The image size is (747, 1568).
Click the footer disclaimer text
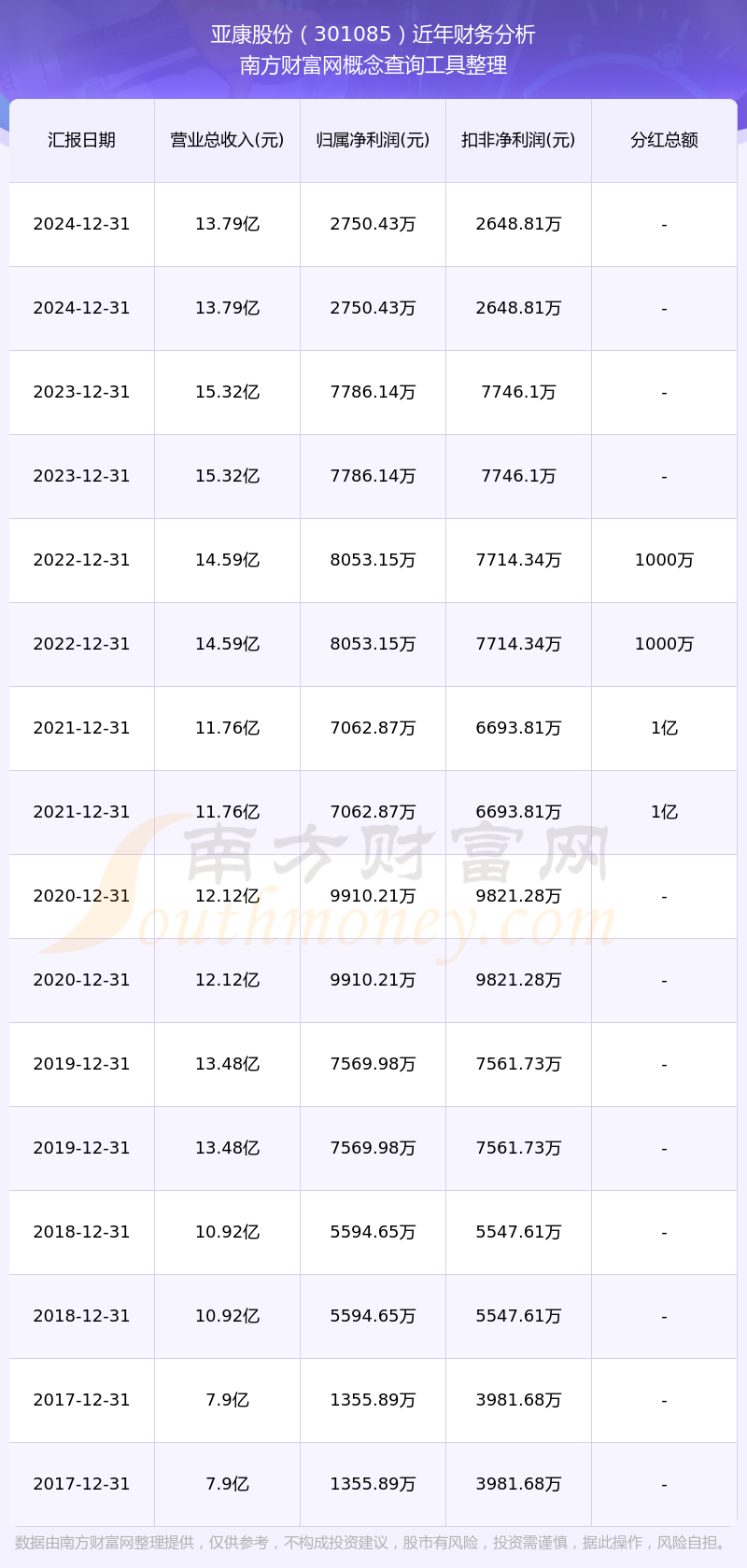pos(373,1543)
